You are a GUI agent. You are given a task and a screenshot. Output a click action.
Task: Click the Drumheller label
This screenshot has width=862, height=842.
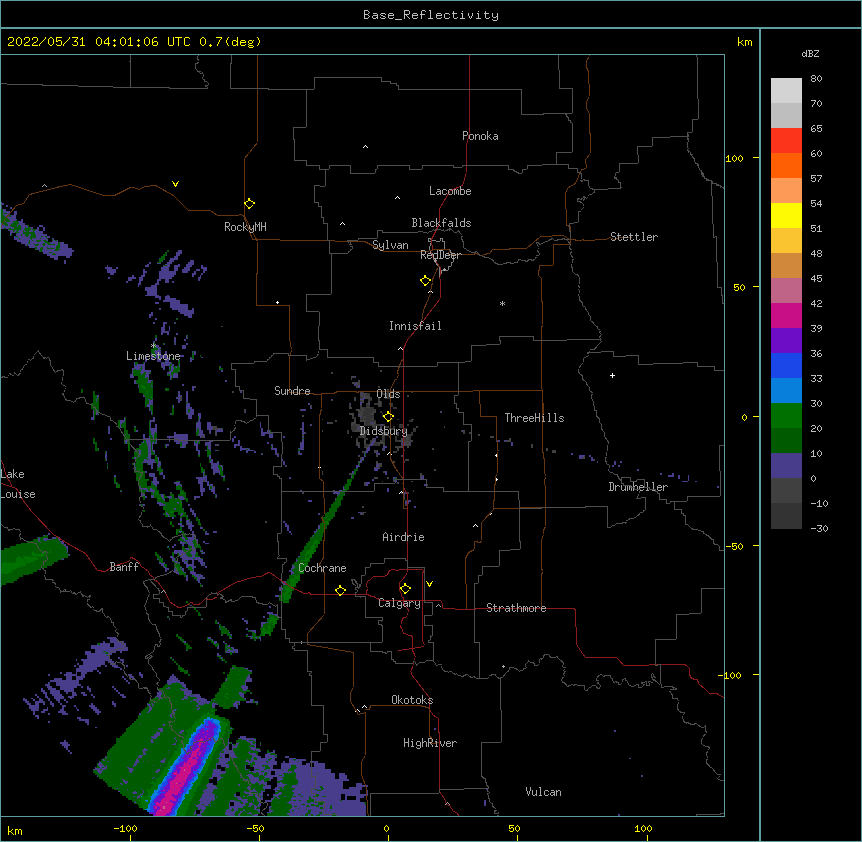coord(638,487)
